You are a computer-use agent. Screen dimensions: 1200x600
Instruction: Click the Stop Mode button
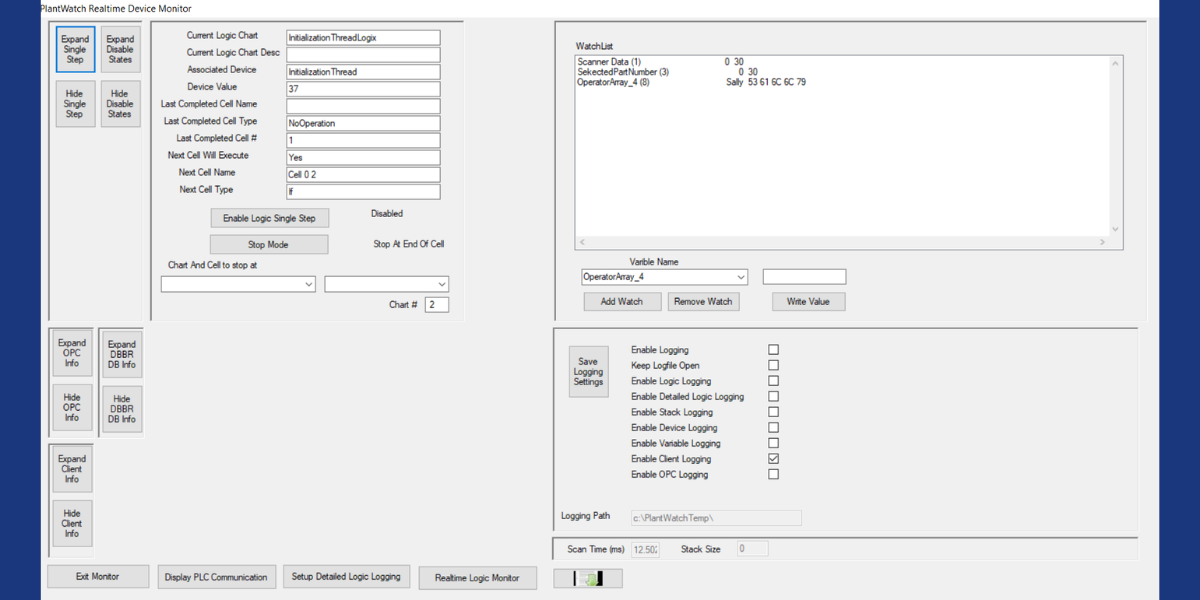coord(269,243)
